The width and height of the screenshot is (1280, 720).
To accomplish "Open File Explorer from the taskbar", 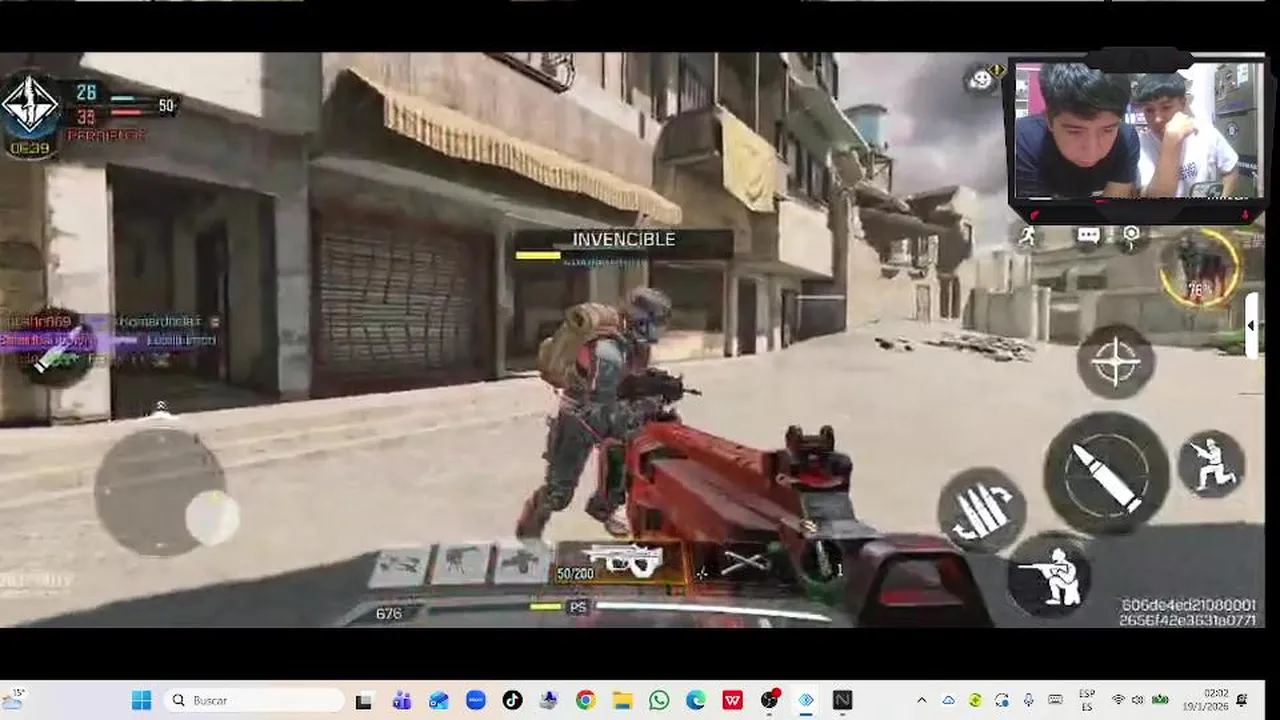I will tap(622, 701).
